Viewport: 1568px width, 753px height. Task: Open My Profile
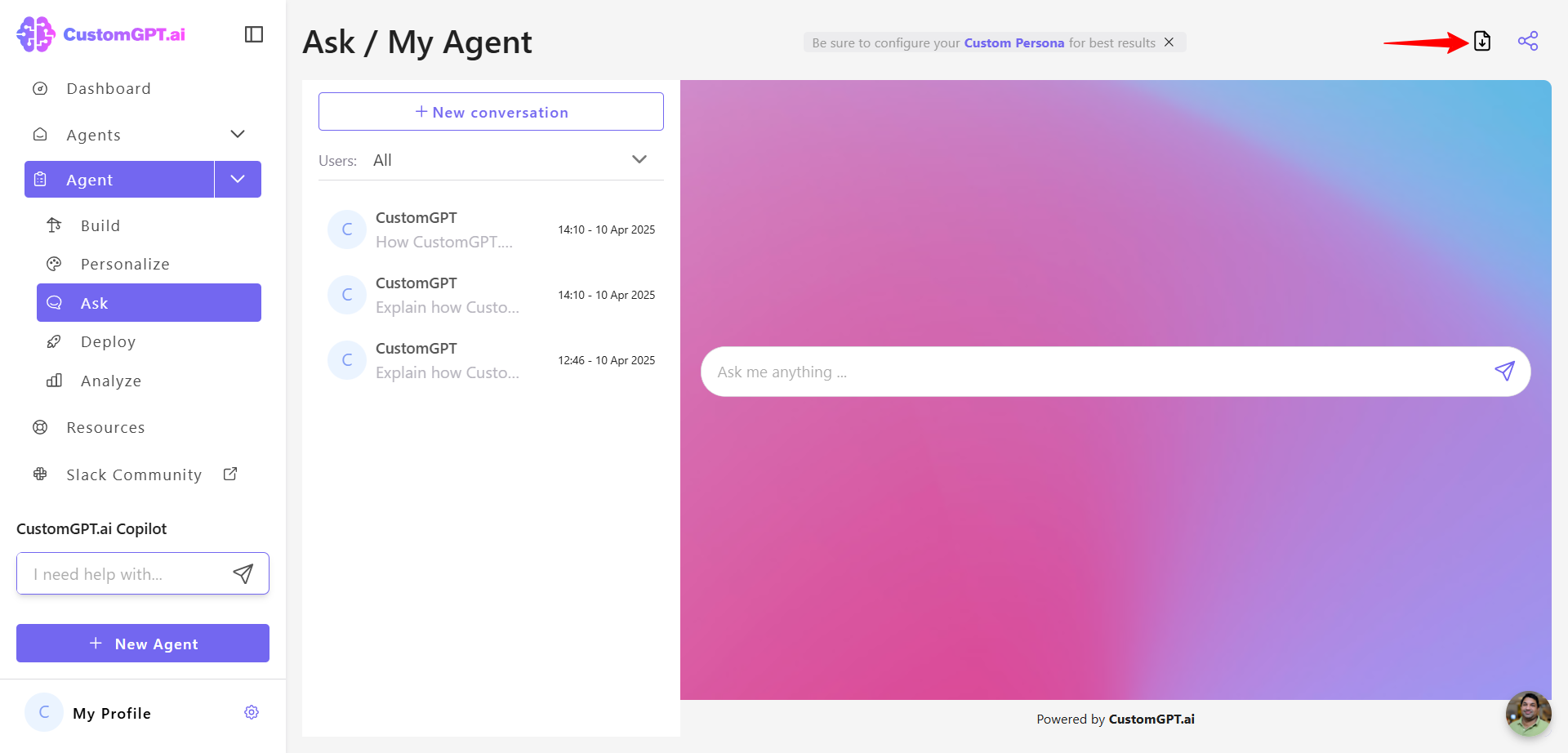112,713
